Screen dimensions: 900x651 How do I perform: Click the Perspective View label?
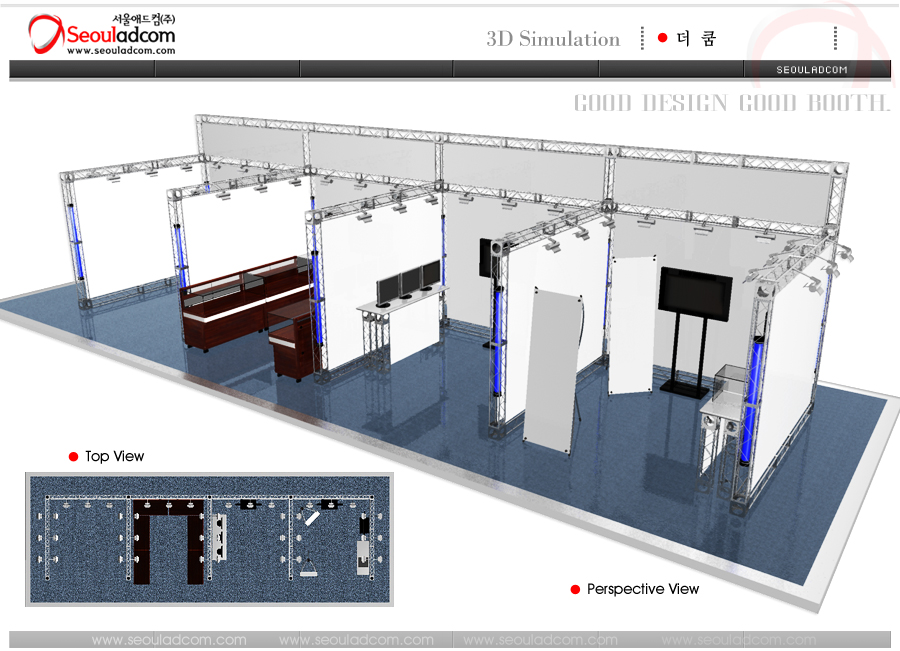click(643, 589)
